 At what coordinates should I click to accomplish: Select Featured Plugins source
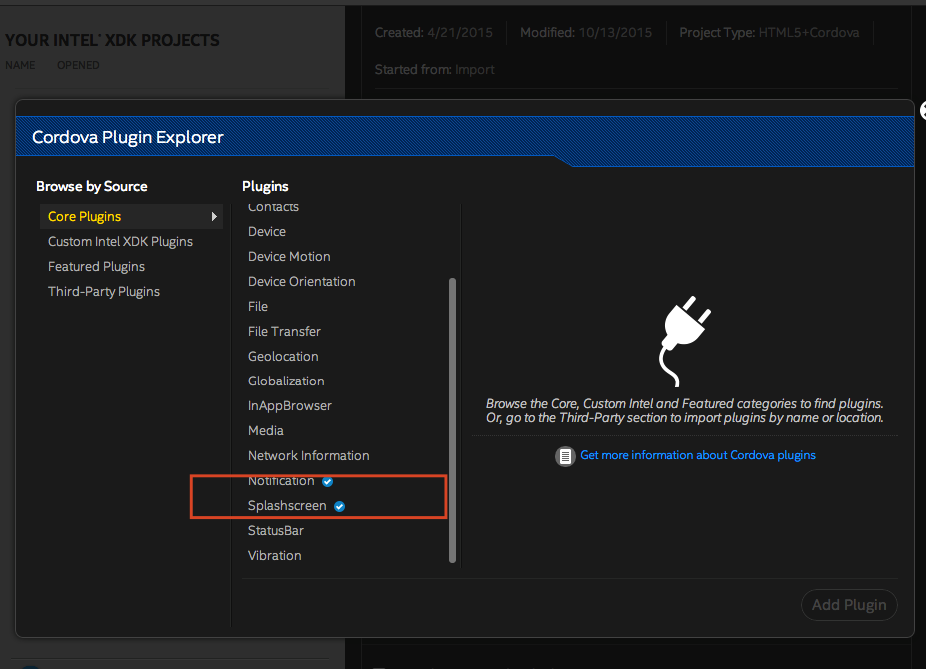click(96, 267)
